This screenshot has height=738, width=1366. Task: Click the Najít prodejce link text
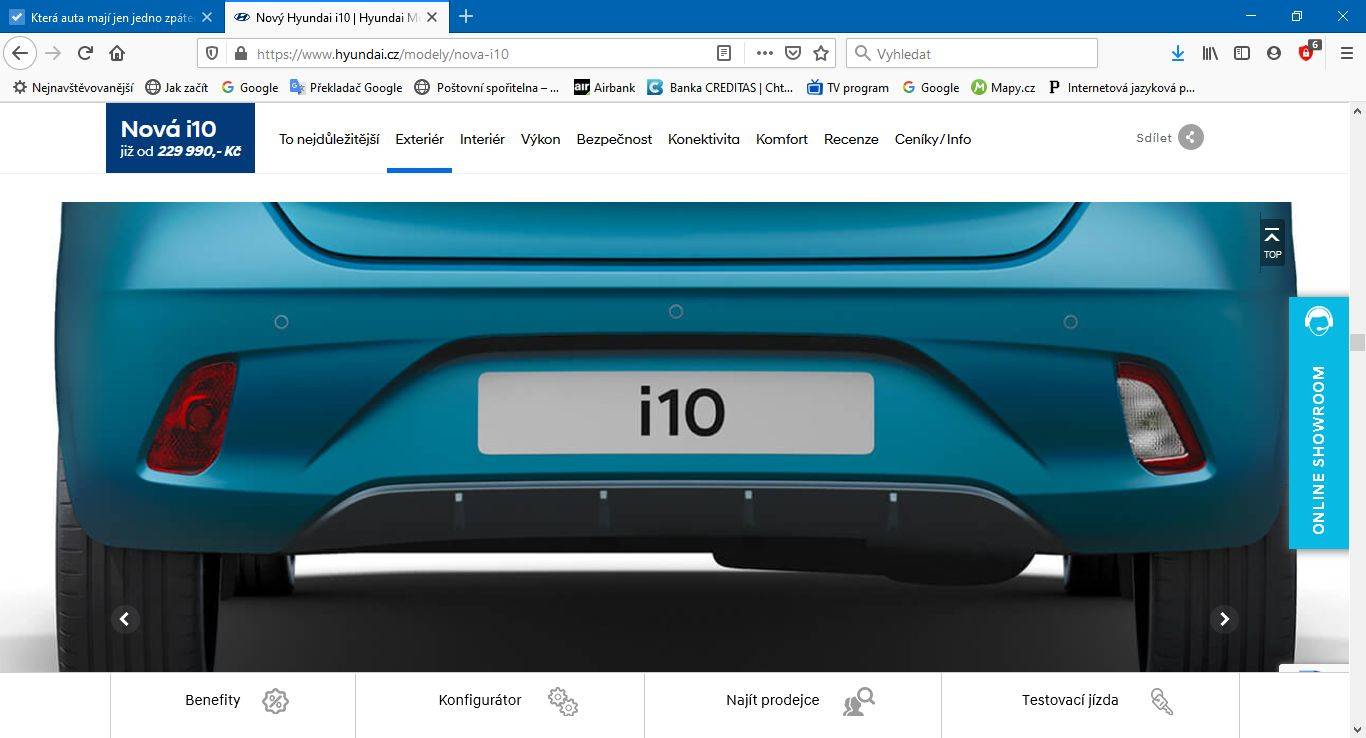click(773, 700)
